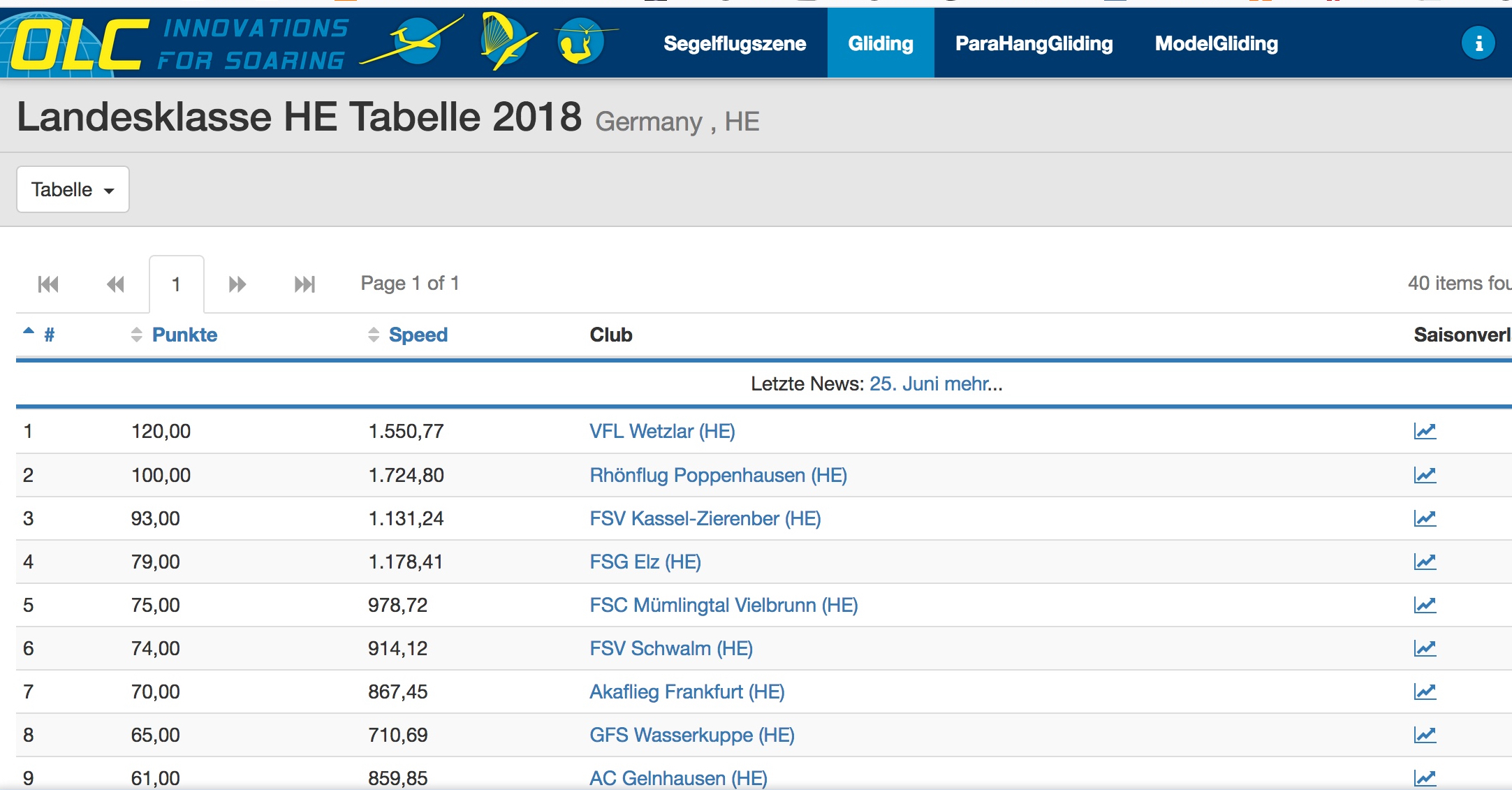The width and height of the screenshot is (1512, 790).
Task: Select the glider sailplane icon
Action: pos(413,42)
